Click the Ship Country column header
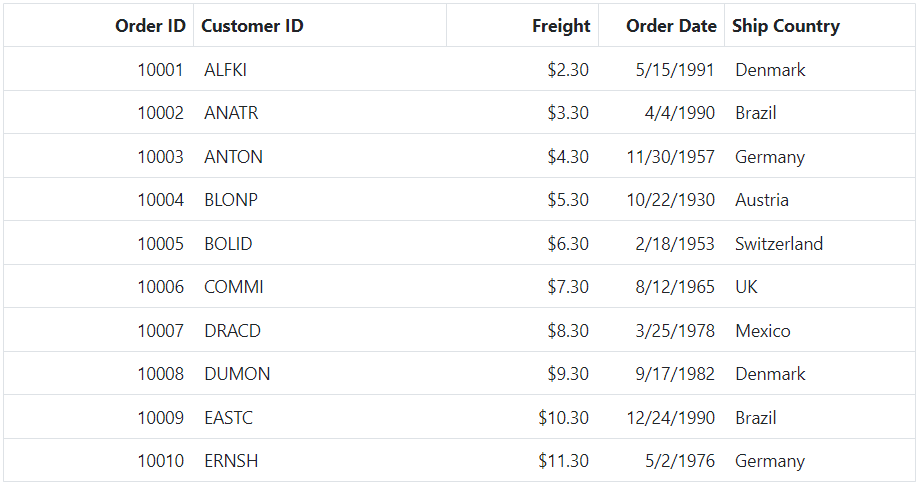Image resolution: width=921 pixels, height=487 pixels. (x=819, y=26)
